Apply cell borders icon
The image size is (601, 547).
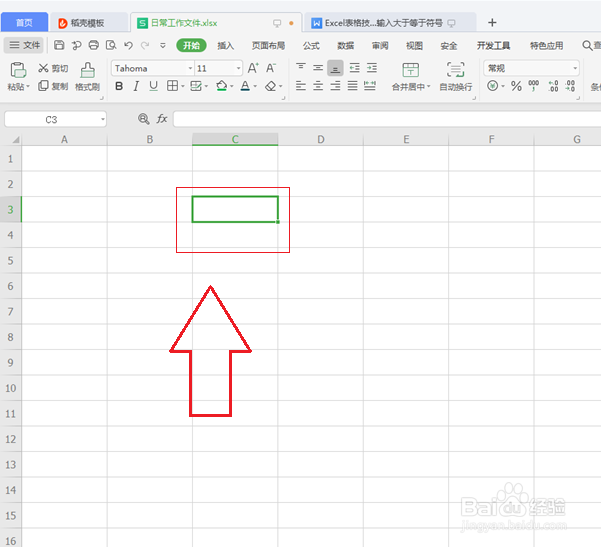coord(172,86)
